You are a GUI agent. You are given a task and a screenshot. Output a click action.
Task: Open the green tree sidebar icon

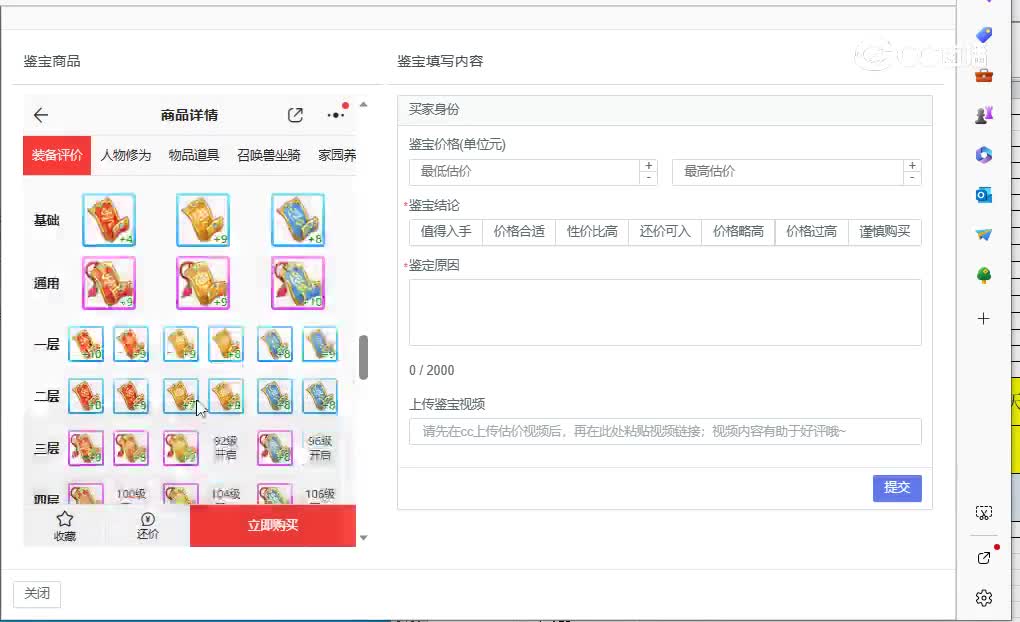click(x=984, y=275)
